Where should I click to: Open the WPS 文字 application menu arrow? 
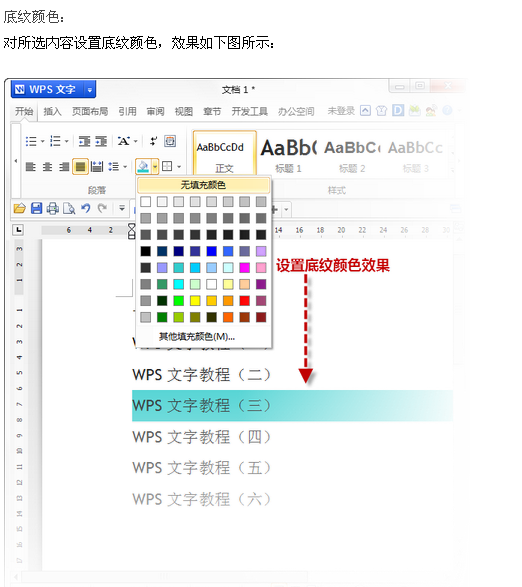[90, 90]
